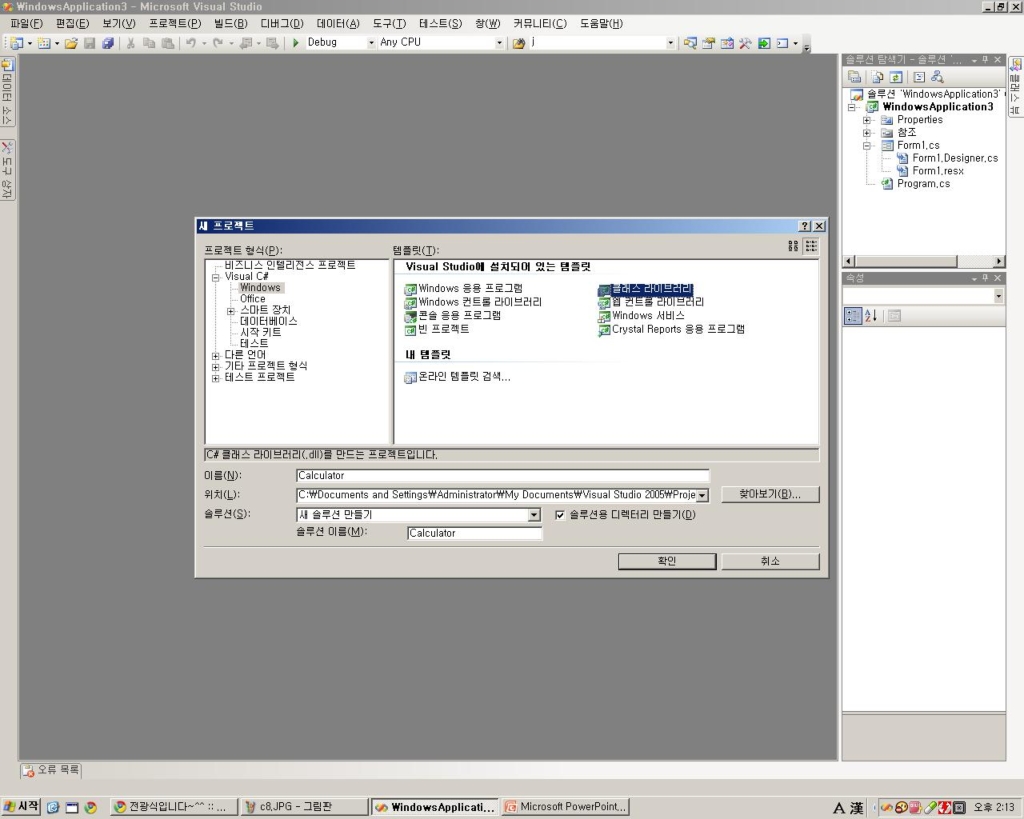Click View Code icon in Solution Explorer
The image size is (1024, 819).
click(x=919, y=77)
